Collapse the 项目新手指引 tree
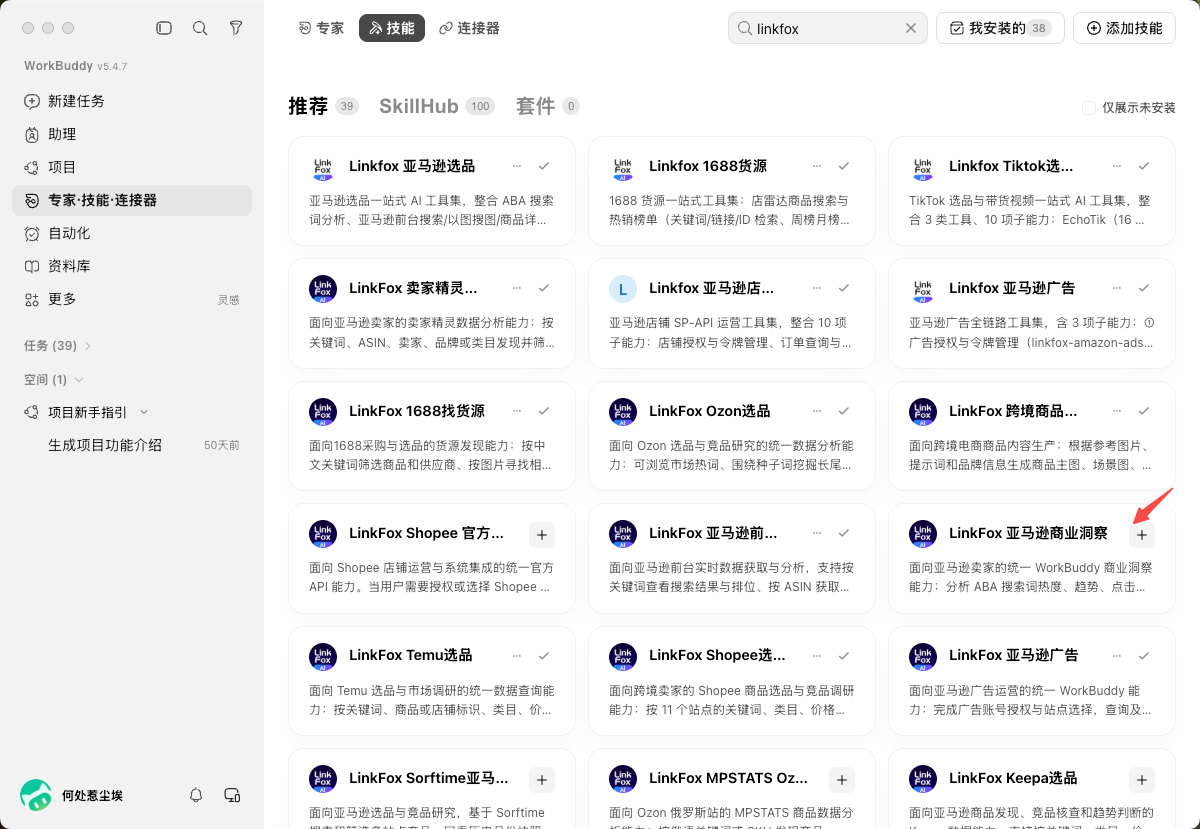The width and height of the screenshot is (1200, 829). [x=144, y=412]
